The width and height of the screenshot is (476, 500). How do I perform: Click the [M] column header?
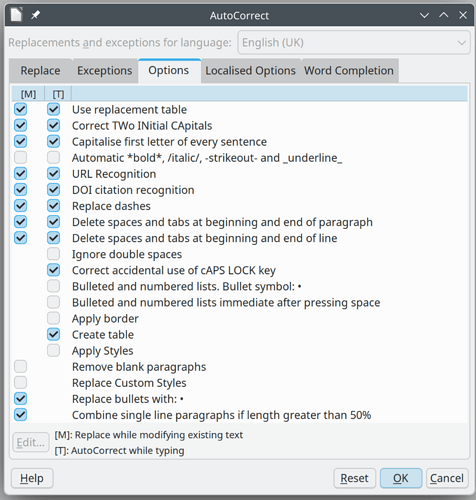[28, 94]
